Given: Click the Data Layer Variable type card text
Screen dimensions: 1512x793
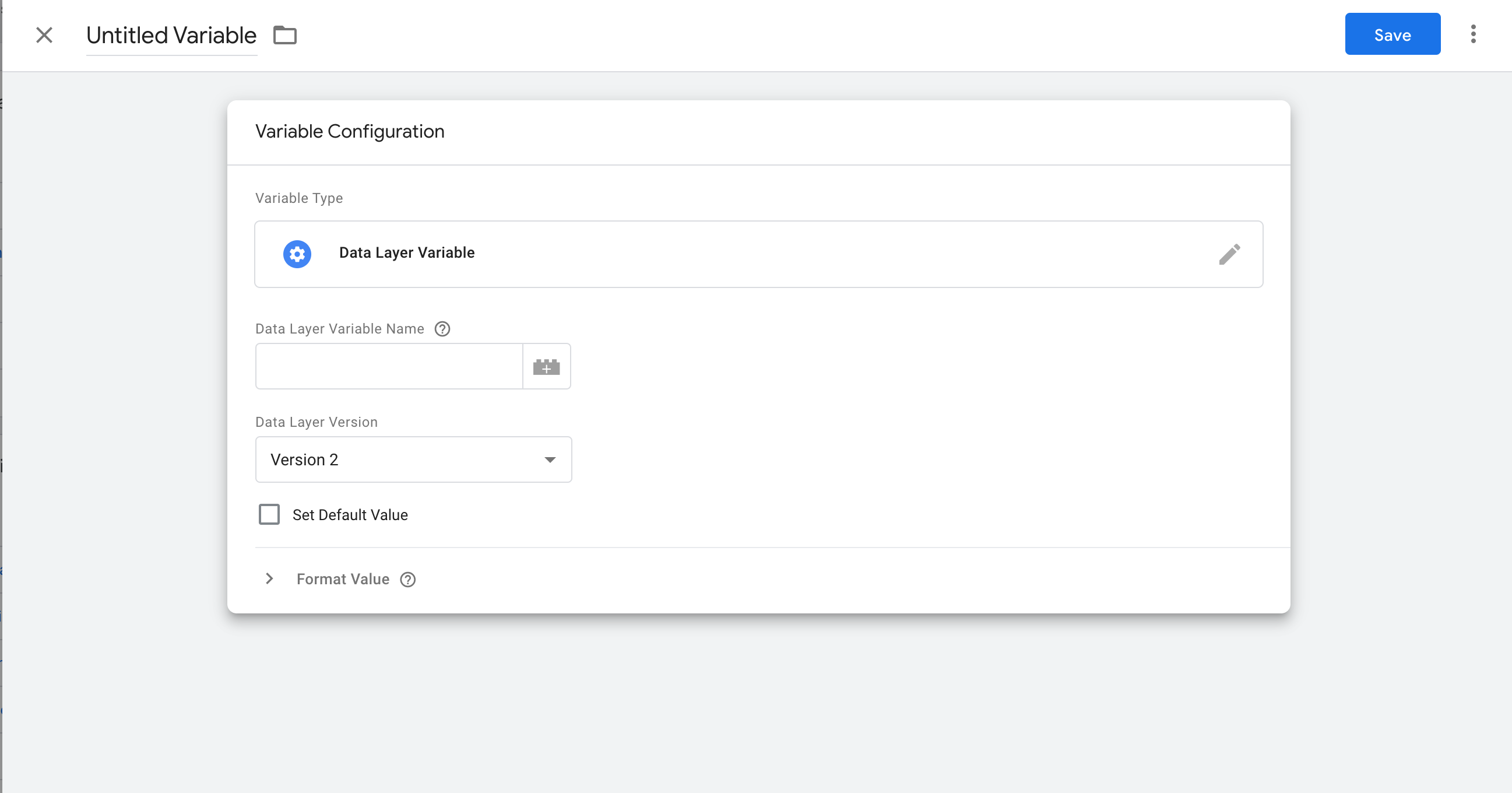Looking at the screenshot, I should 407,253.
